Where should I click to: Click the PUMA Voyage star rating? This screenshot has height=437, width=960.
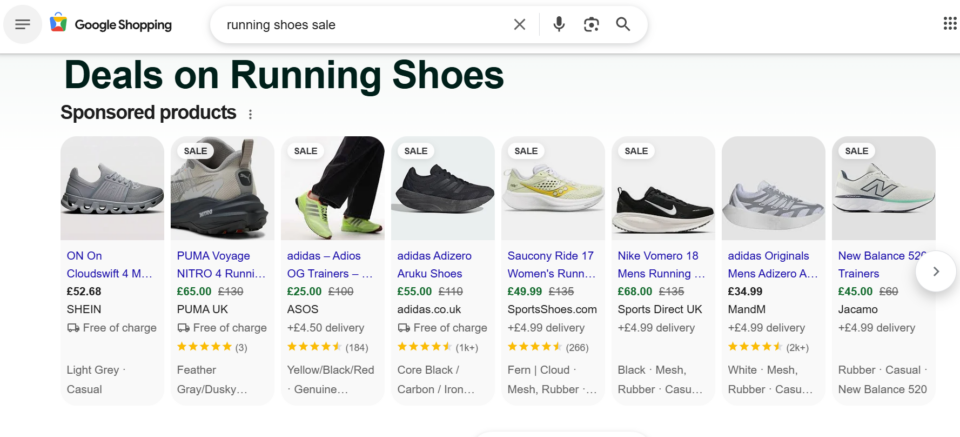coord(205,347)
